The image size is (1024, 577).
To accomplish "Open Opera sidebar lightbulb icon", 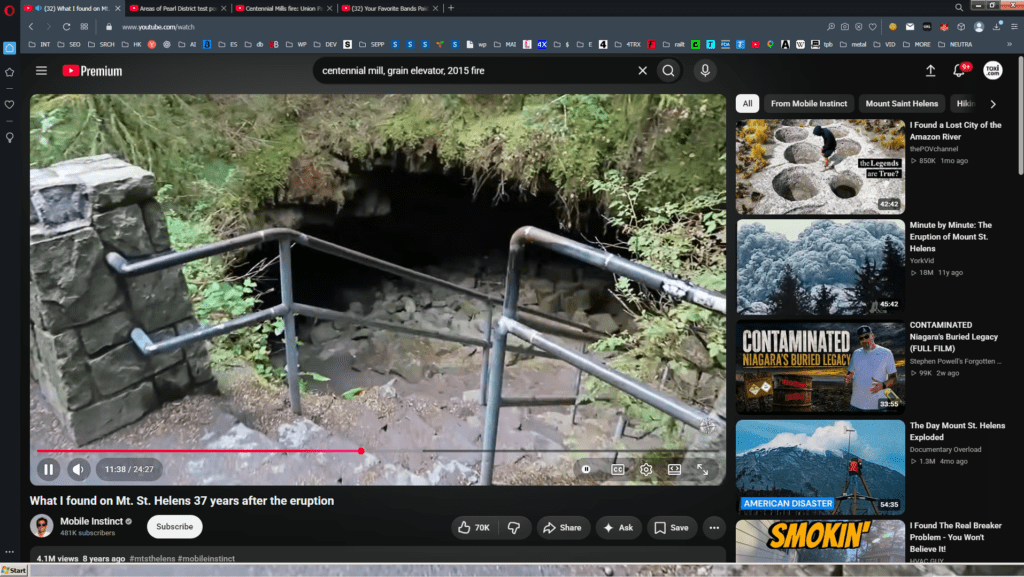I will (9, 138).
